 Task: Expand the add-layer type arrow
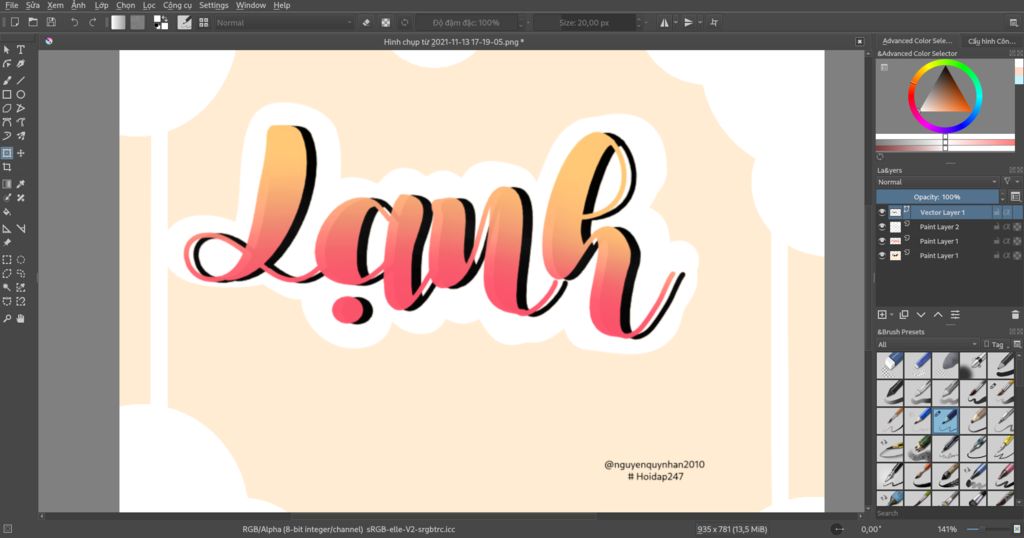point(891,315)
